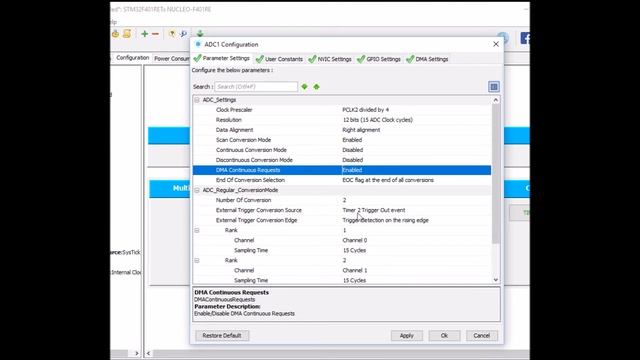Select the Number Of Conversion row label

(243, 200)
